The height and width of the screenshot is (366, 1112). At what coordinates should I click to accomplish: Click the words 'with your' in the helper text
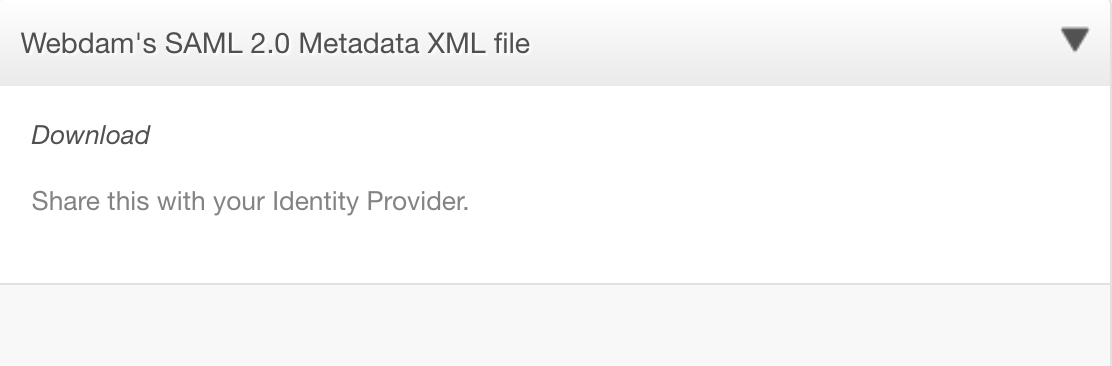click(211, 201)
